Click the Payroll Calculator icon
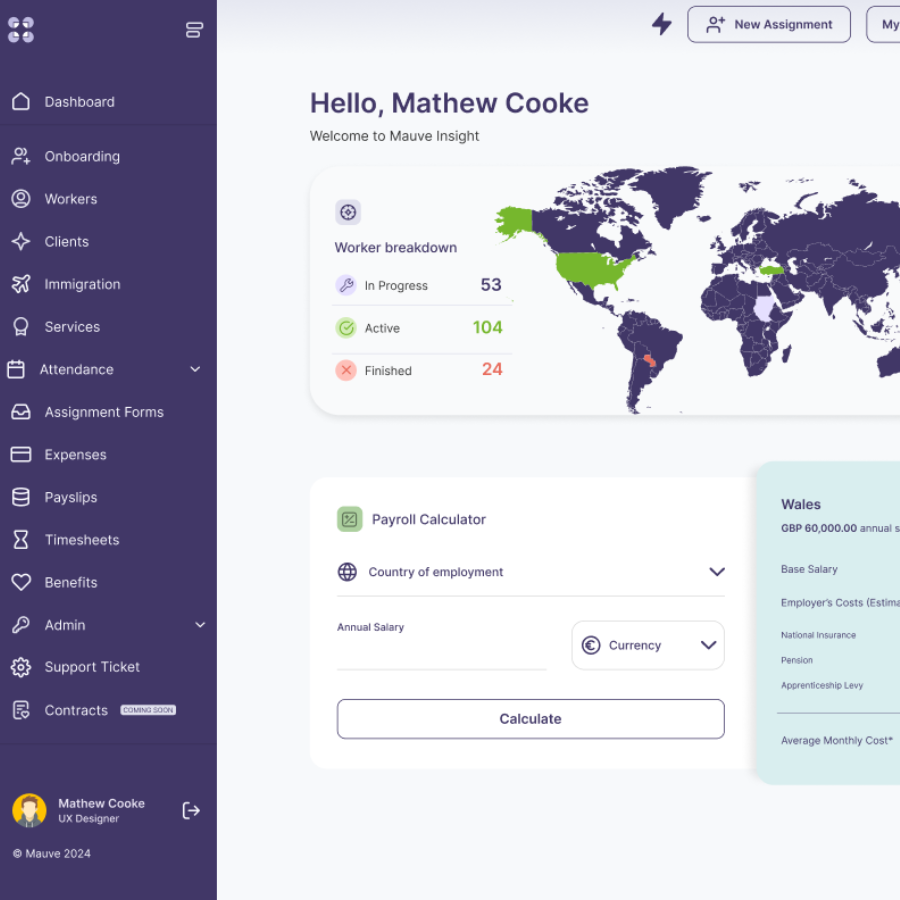This screenshot has height=900, width=900. coord(349,519)
